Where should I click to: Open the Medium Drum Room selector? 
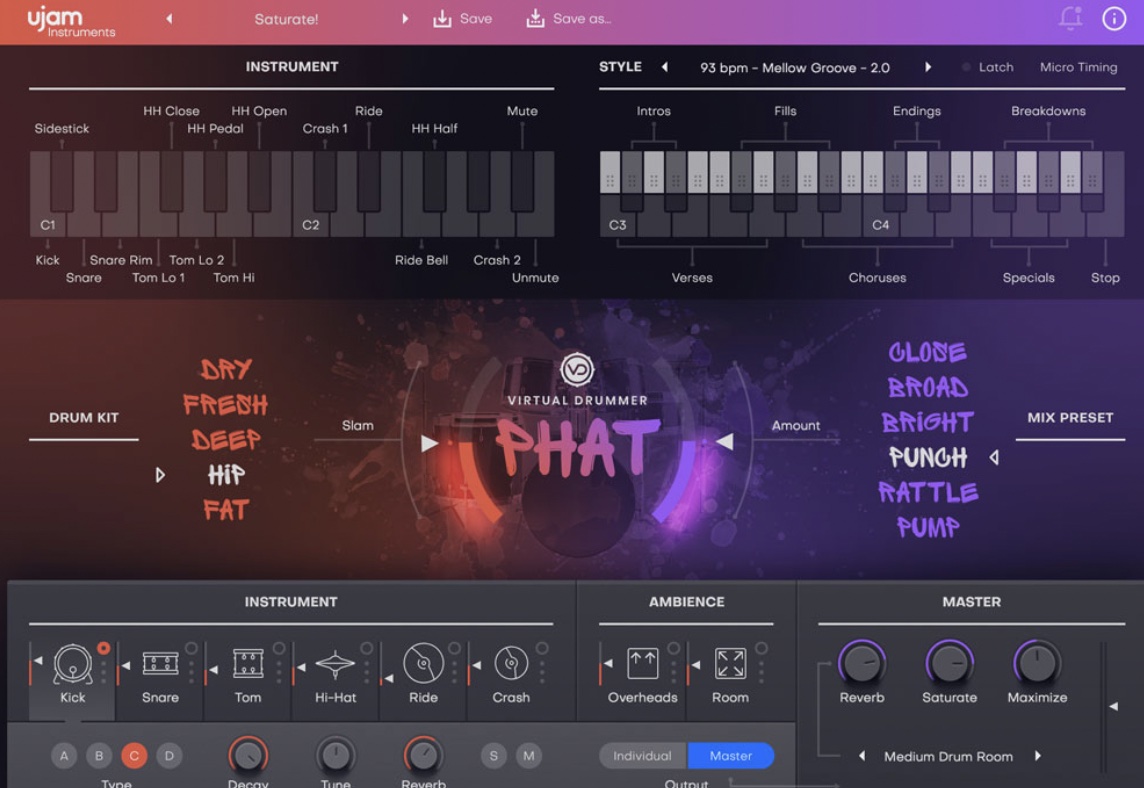[x=948, y=757]
